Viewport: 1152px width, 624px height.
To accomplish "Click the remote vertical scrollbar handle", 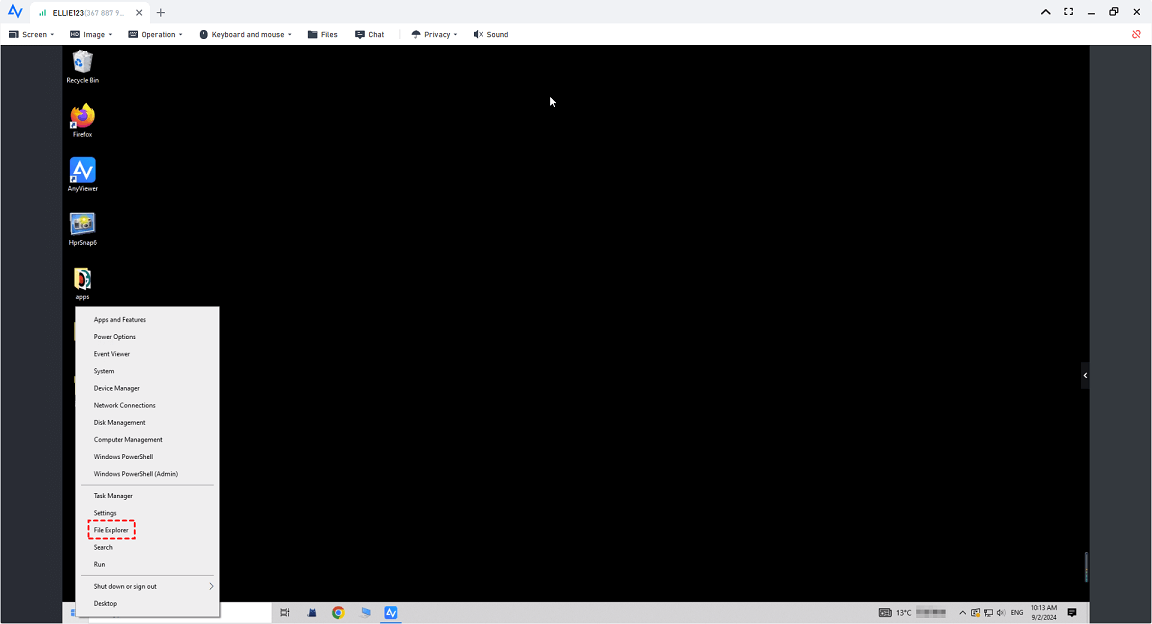I will click(x=1086, y=567).
